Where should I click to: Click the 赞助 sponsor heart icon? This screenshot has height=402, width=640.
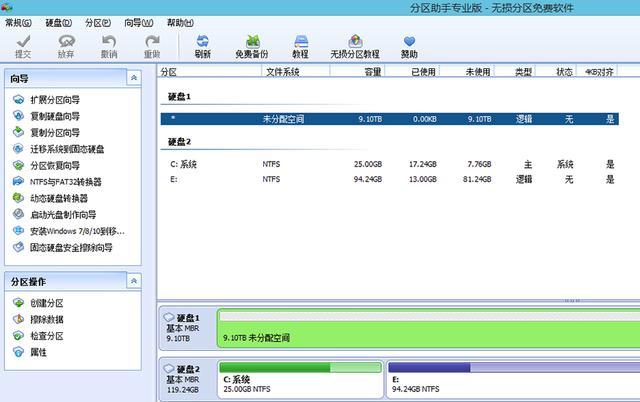pos(409,44)
